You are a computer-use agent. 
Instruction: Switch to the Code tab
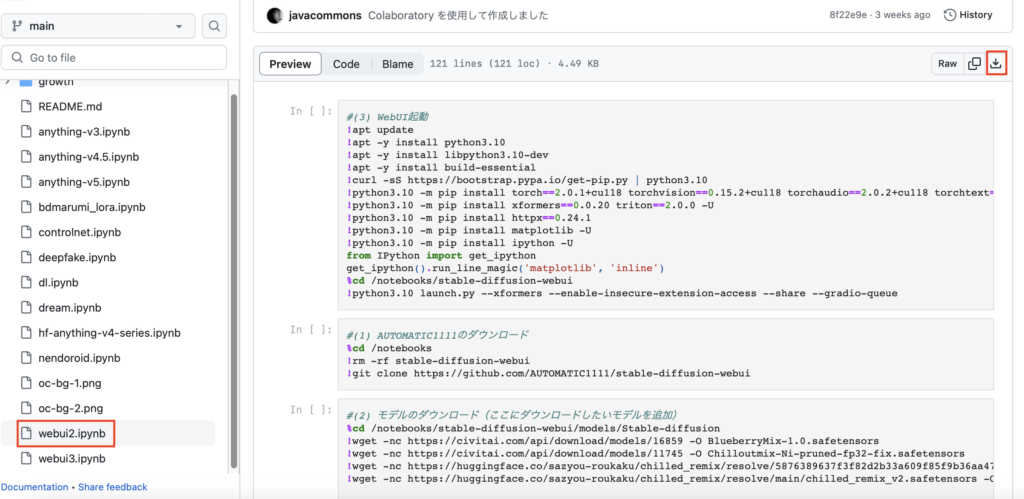pos(346,64)
